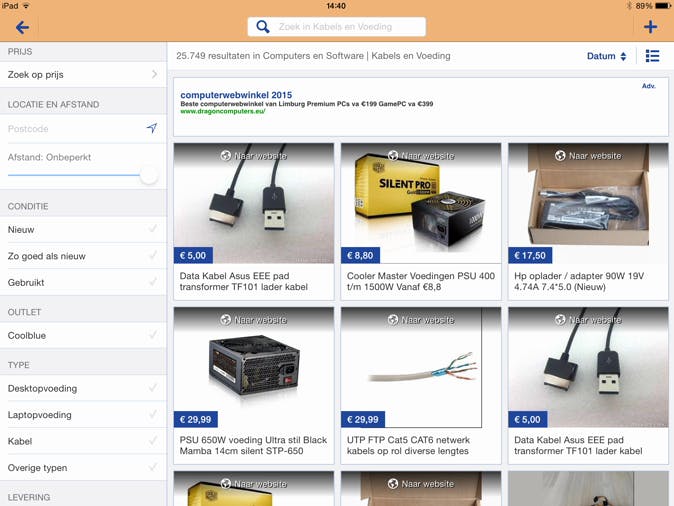Click the €8,80 price tag
The height and width of the screenshot is (506, 674).
(x=360, y=255)
